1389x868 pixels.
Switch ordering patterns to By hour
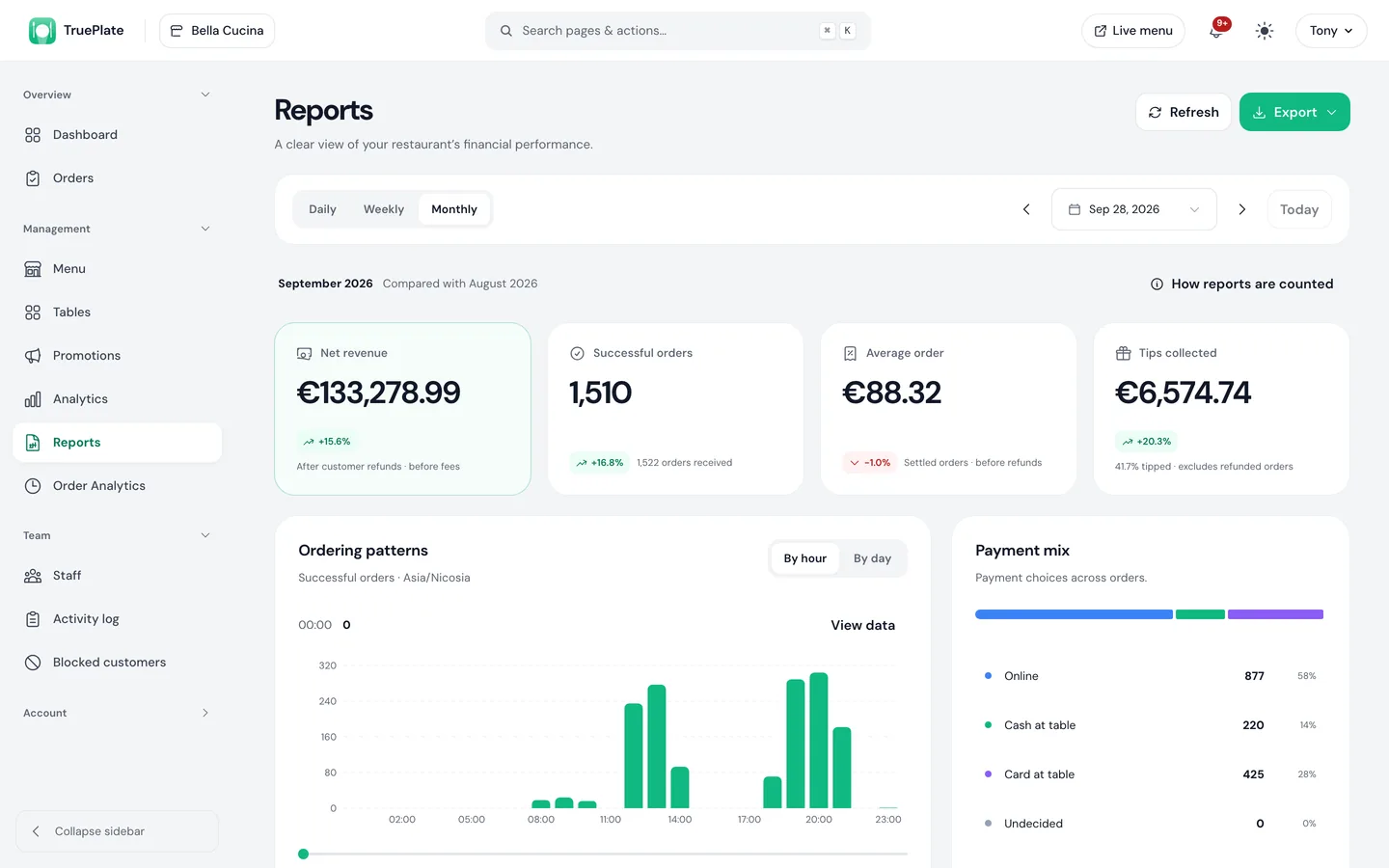point(804,558)
